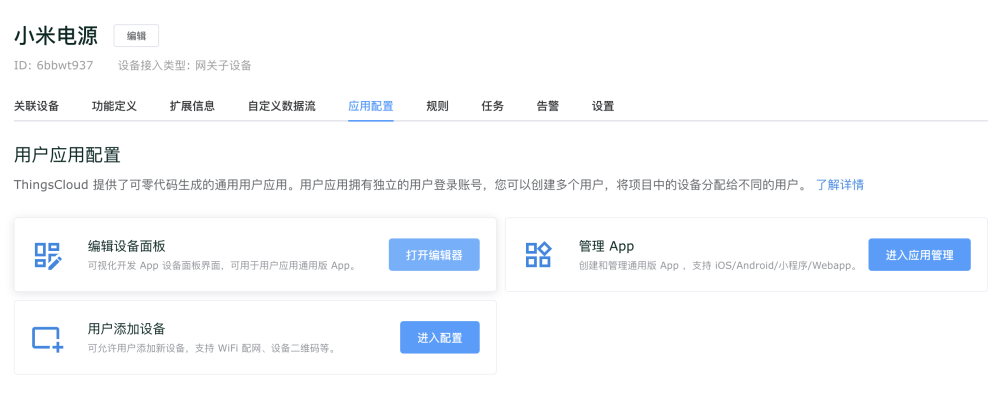
Task: Click the 进入配置 button
Action: (439, 338)
